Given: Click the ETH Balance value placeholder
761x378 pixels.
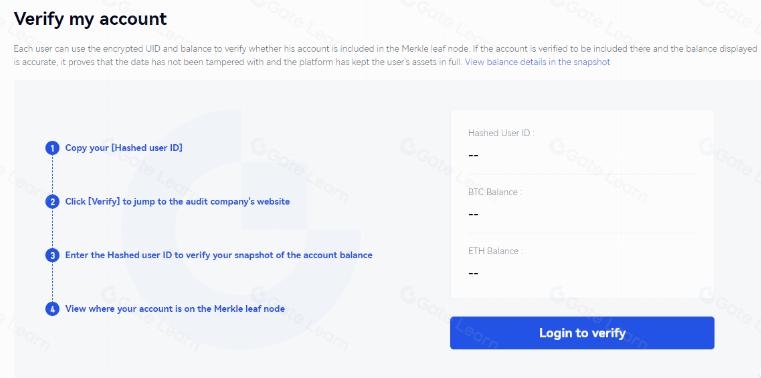Looking at the screenshot, I should click(474, 274).
